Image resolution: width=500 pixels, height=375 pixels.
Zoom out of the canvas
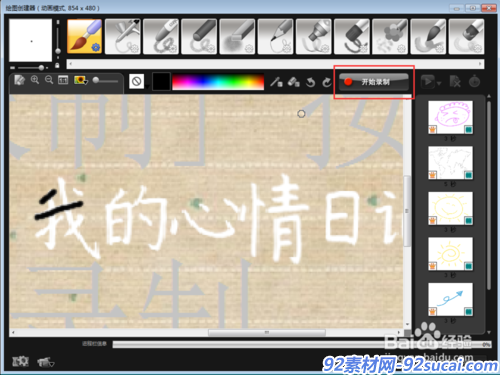click(x=49, y=80)
